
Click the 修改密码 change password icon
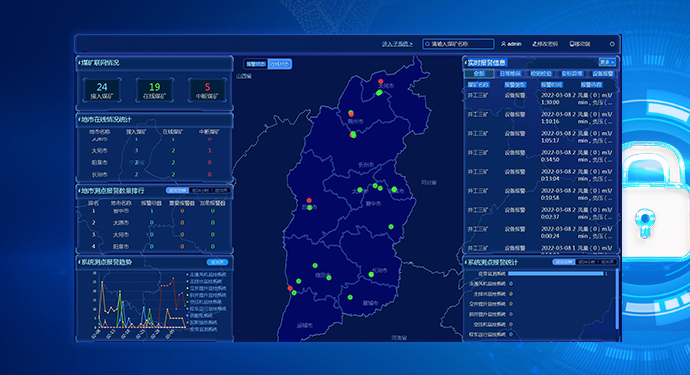[535, 44]
